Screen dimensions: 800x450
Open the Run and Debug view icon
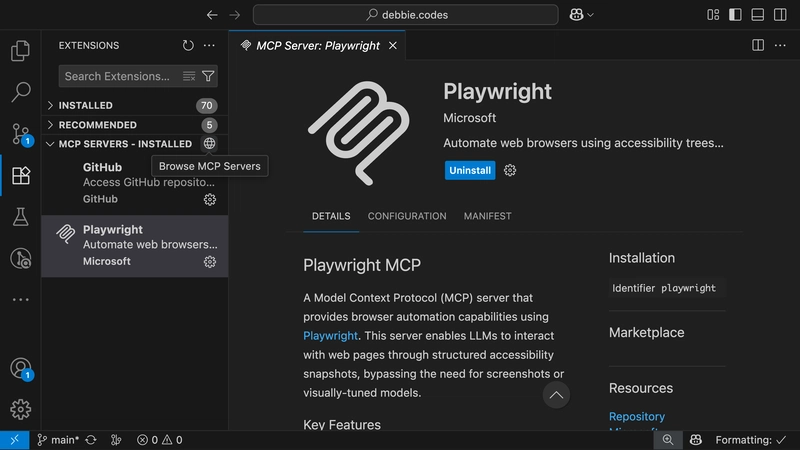pos(20,258)
